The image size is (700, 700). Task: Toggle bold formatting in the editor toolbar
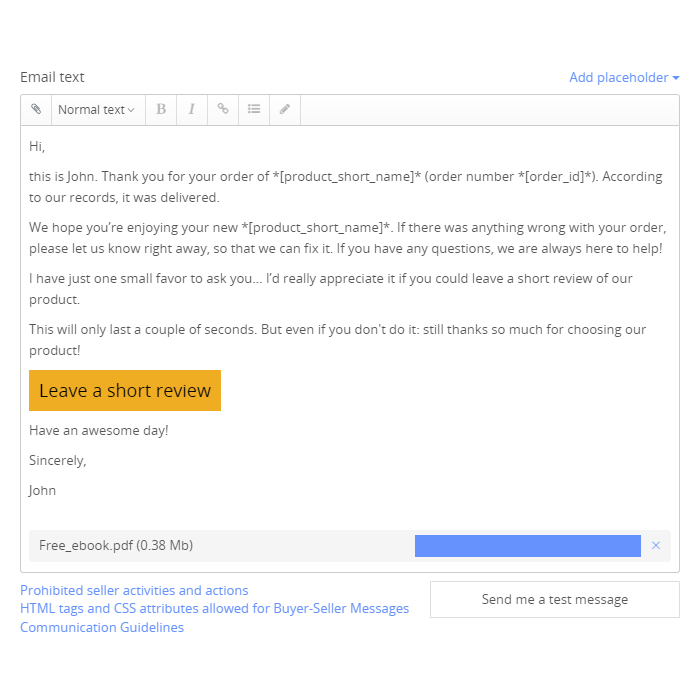(x=161, y=110)
